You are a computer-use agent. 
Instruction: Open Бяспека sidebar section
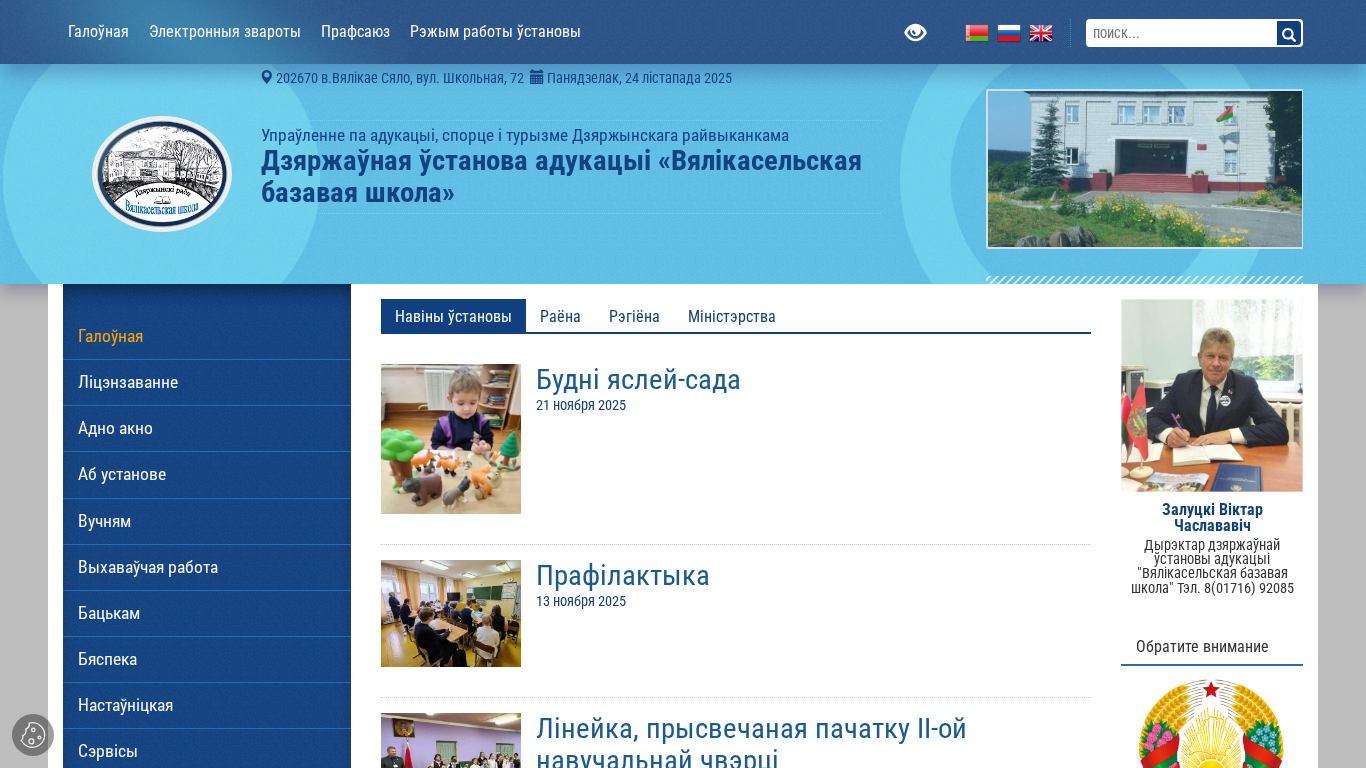pyautogui.click(x=207, y=659)
